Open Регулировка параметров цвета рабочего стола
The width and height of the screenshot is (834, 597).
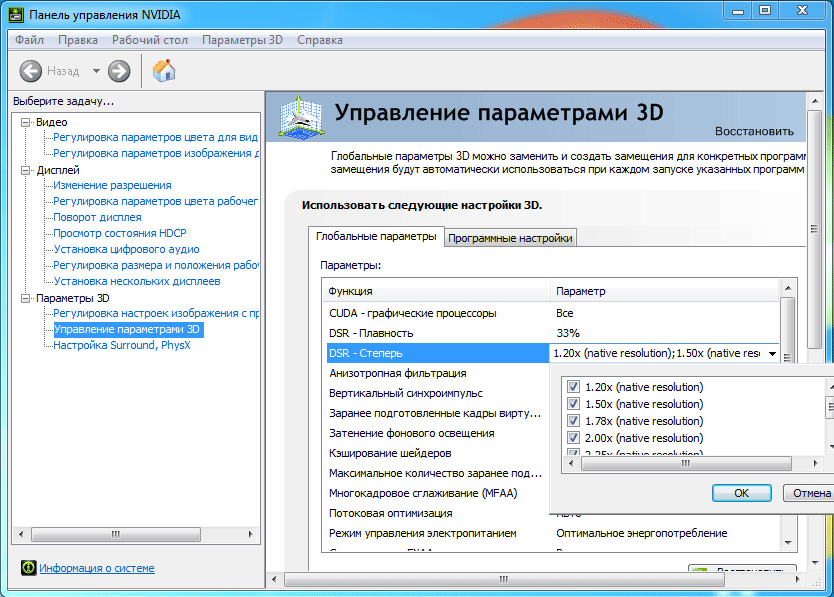155,201
